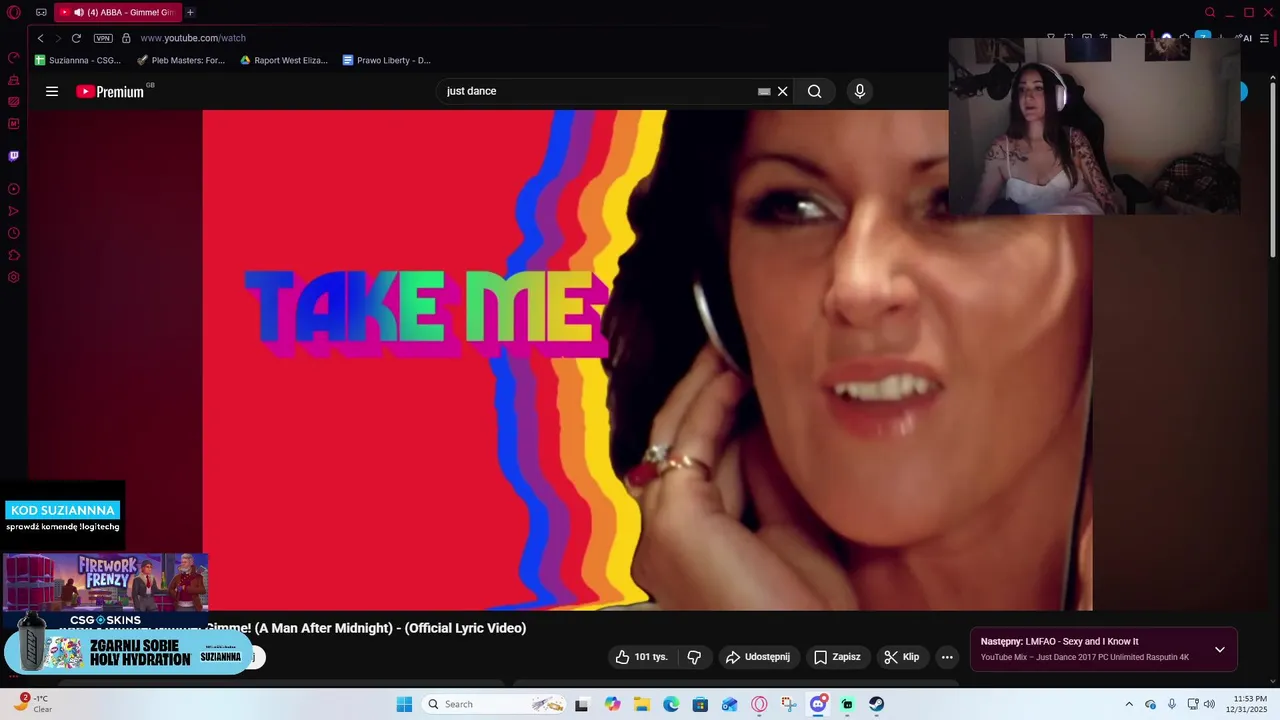This screenshot has width=1280, height=720.
Task: Reload the current YouTube page
Action: 76,38
